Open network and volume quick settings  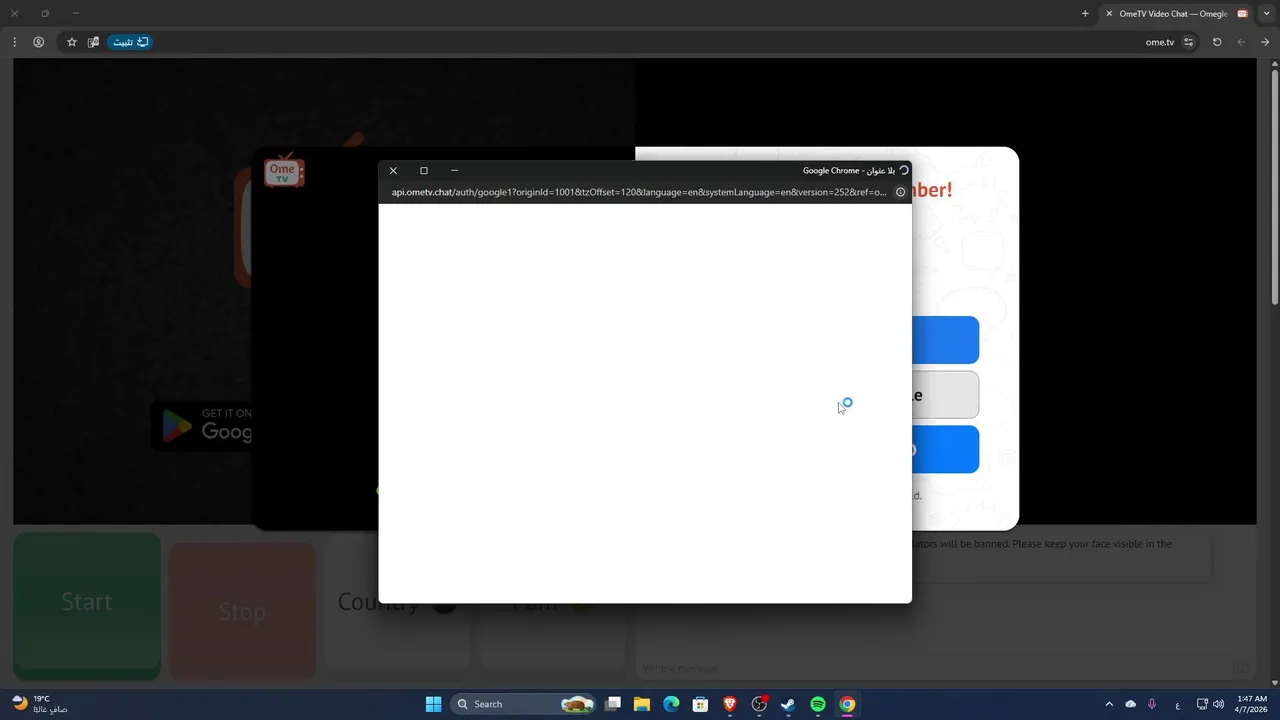click(1210, 704)
